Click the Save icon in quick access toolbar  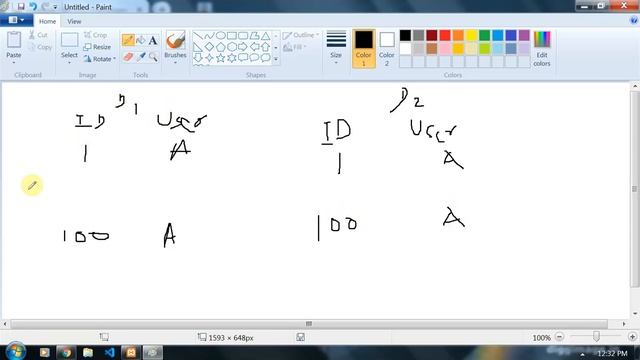click(x=21, y=7)
